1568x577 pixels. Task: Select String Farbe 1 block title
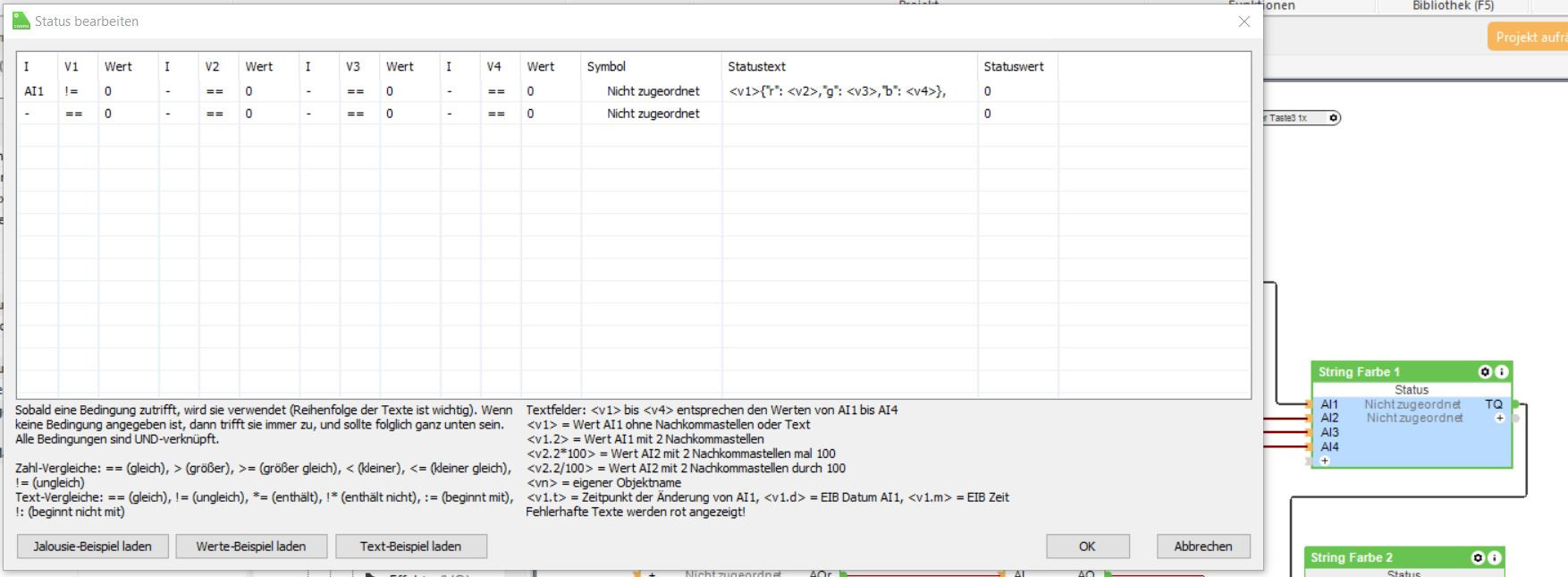[1359, 372]
